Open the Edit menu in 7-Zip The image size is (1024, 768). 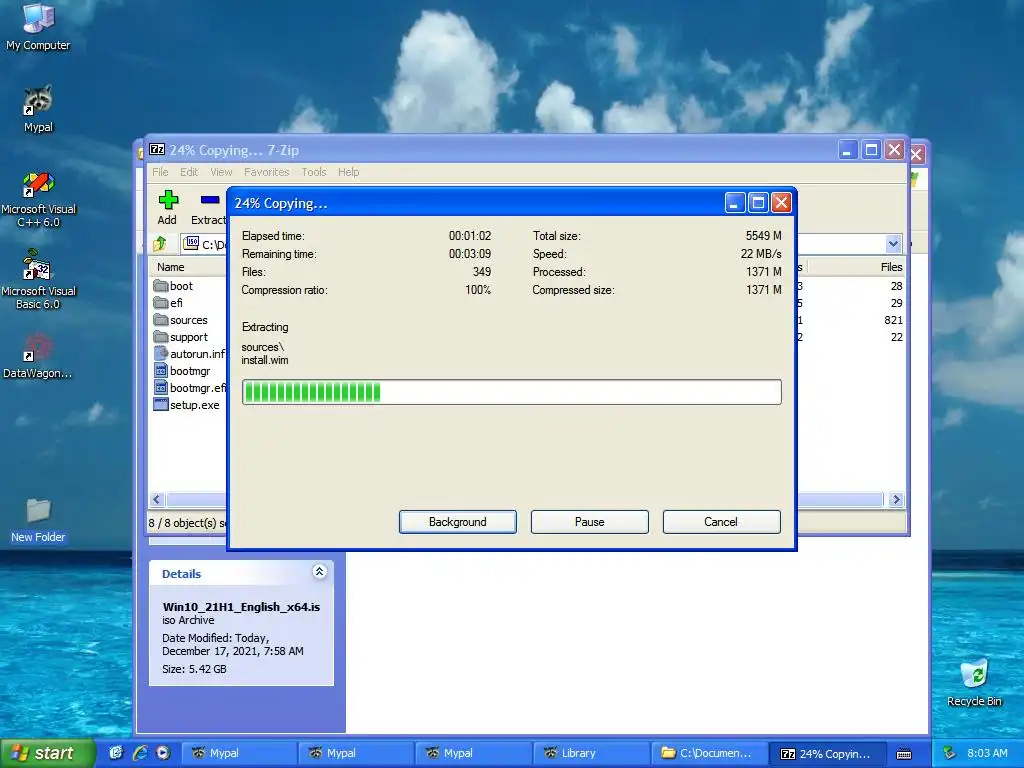click(189, 172)
